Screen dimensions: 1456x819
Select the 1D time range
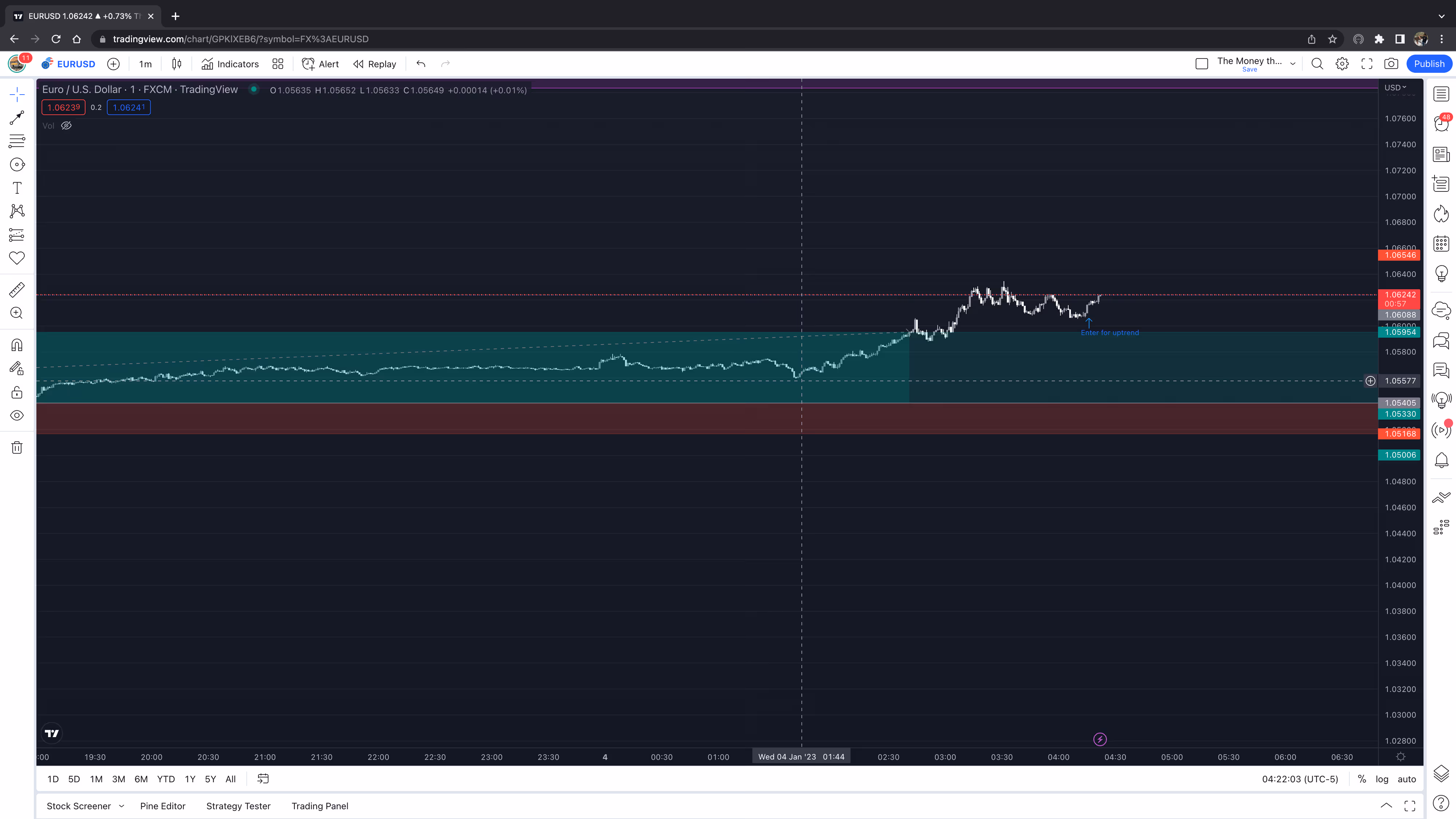(53, 779)
